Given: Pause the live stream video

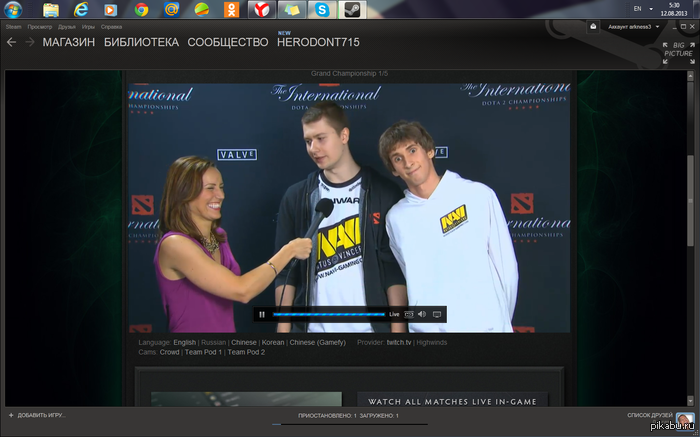Looking at the screenshot, I should point(262,314).
